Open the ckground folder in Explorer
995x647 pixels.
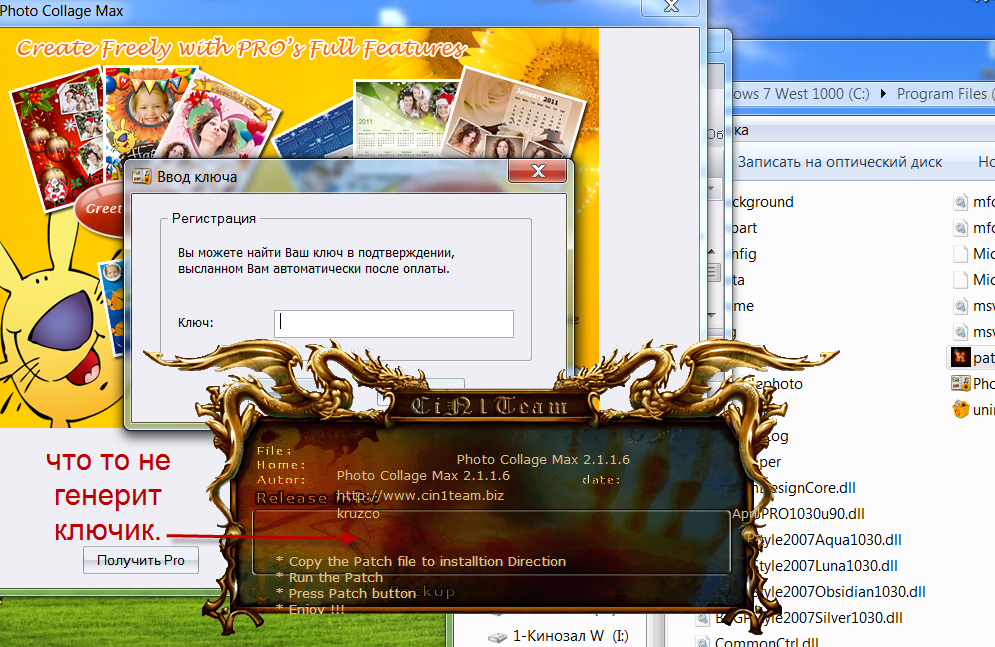click(761, 202)
